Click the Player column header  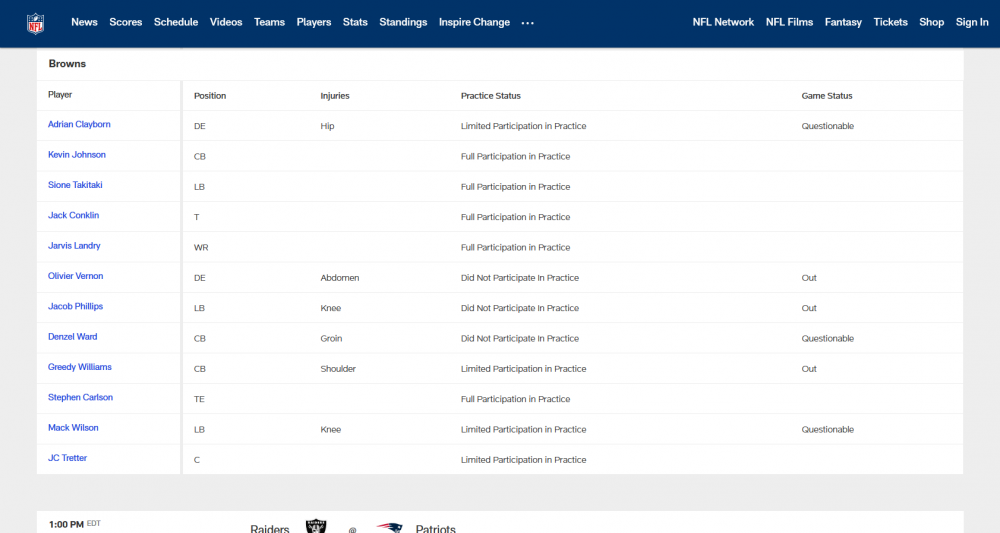pyautogui.click(x=60, y=94)
